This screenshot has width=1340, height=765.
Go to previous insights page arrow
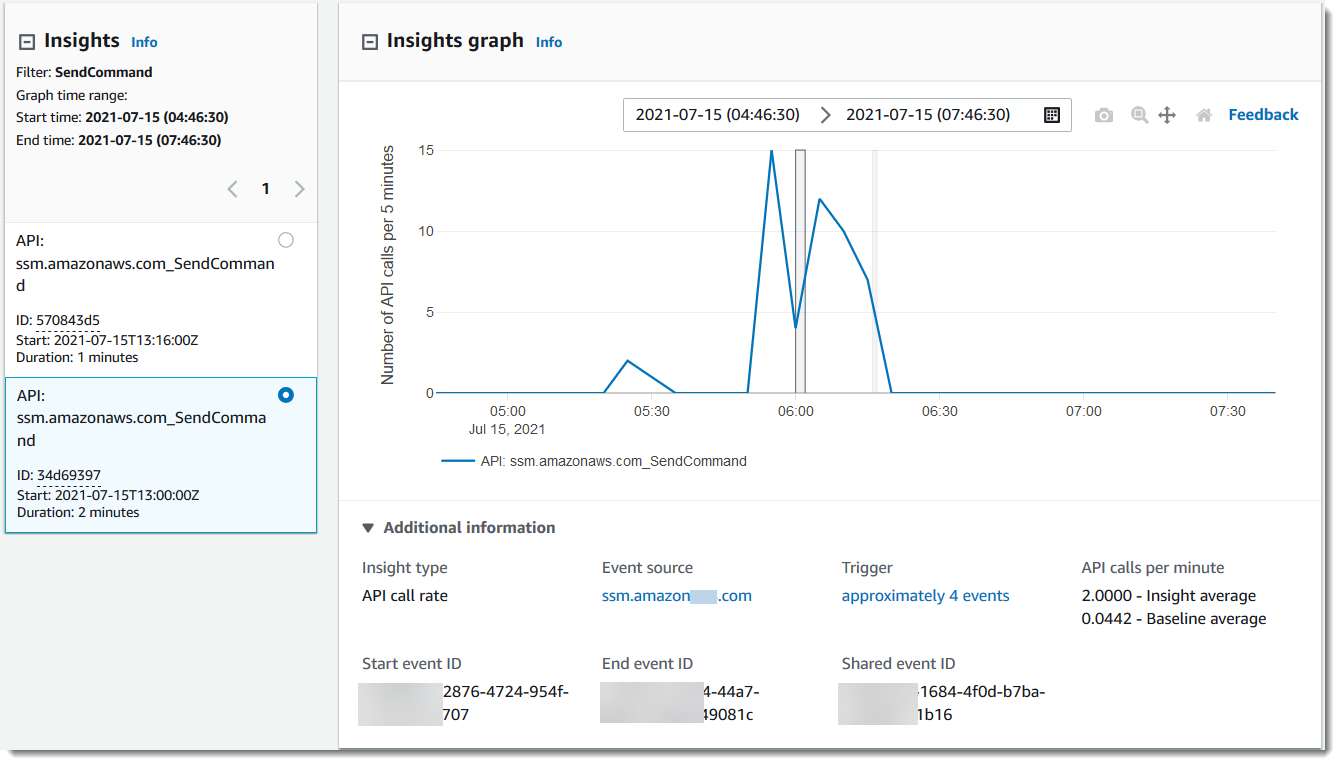coord(232,189)
